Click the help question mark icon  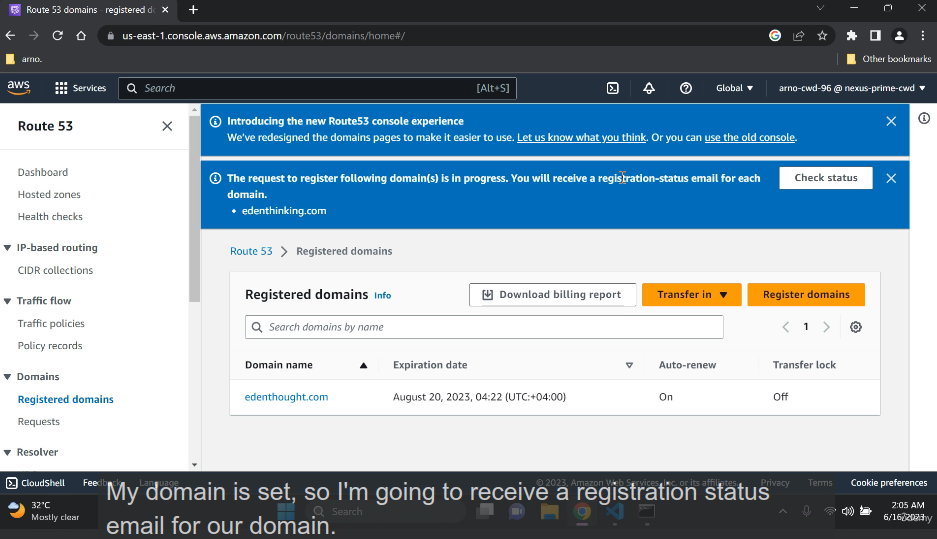tap(686, 88)
